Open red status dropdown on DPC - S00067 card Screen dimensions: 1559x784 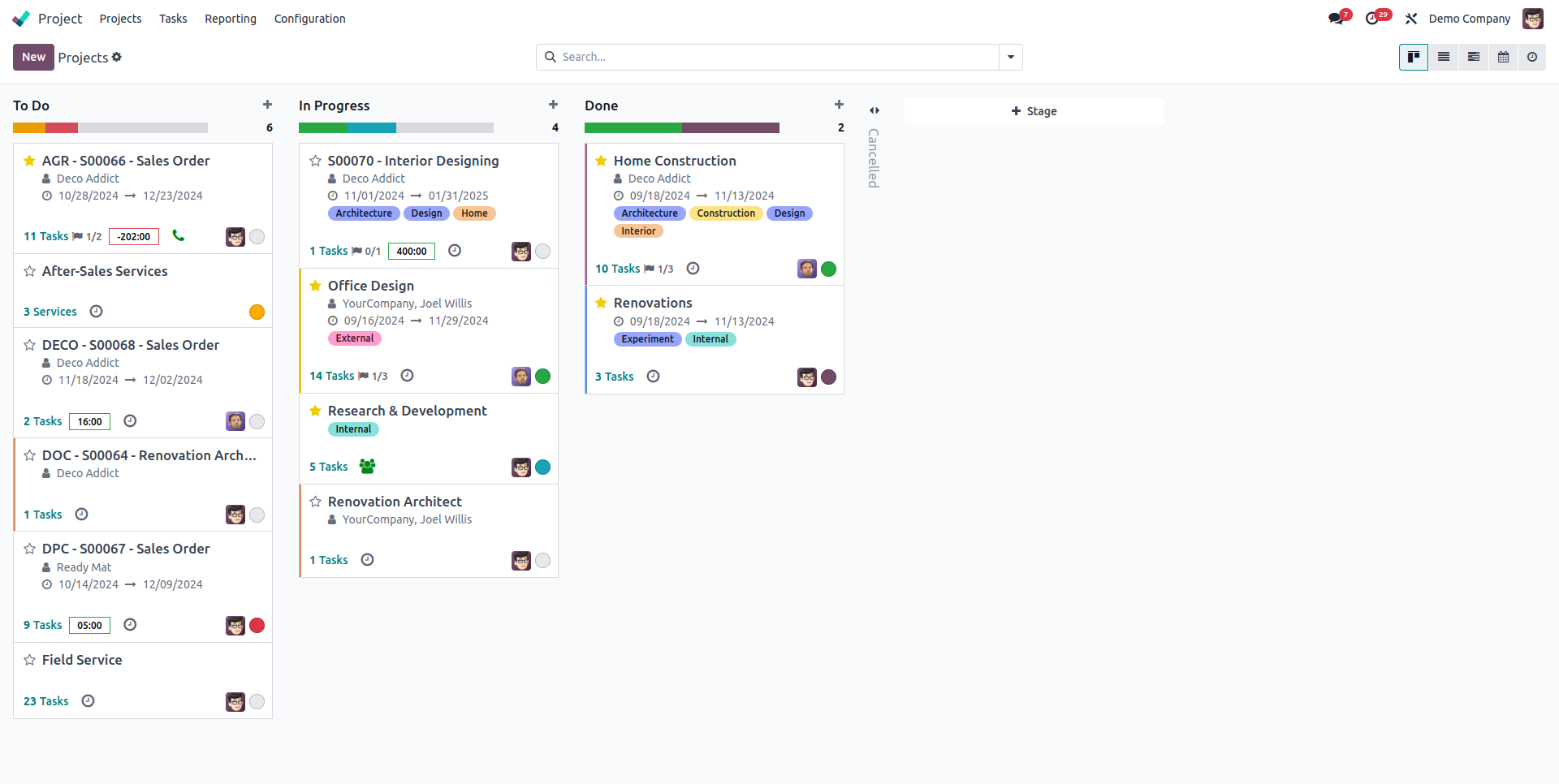(x=257, y=626)
